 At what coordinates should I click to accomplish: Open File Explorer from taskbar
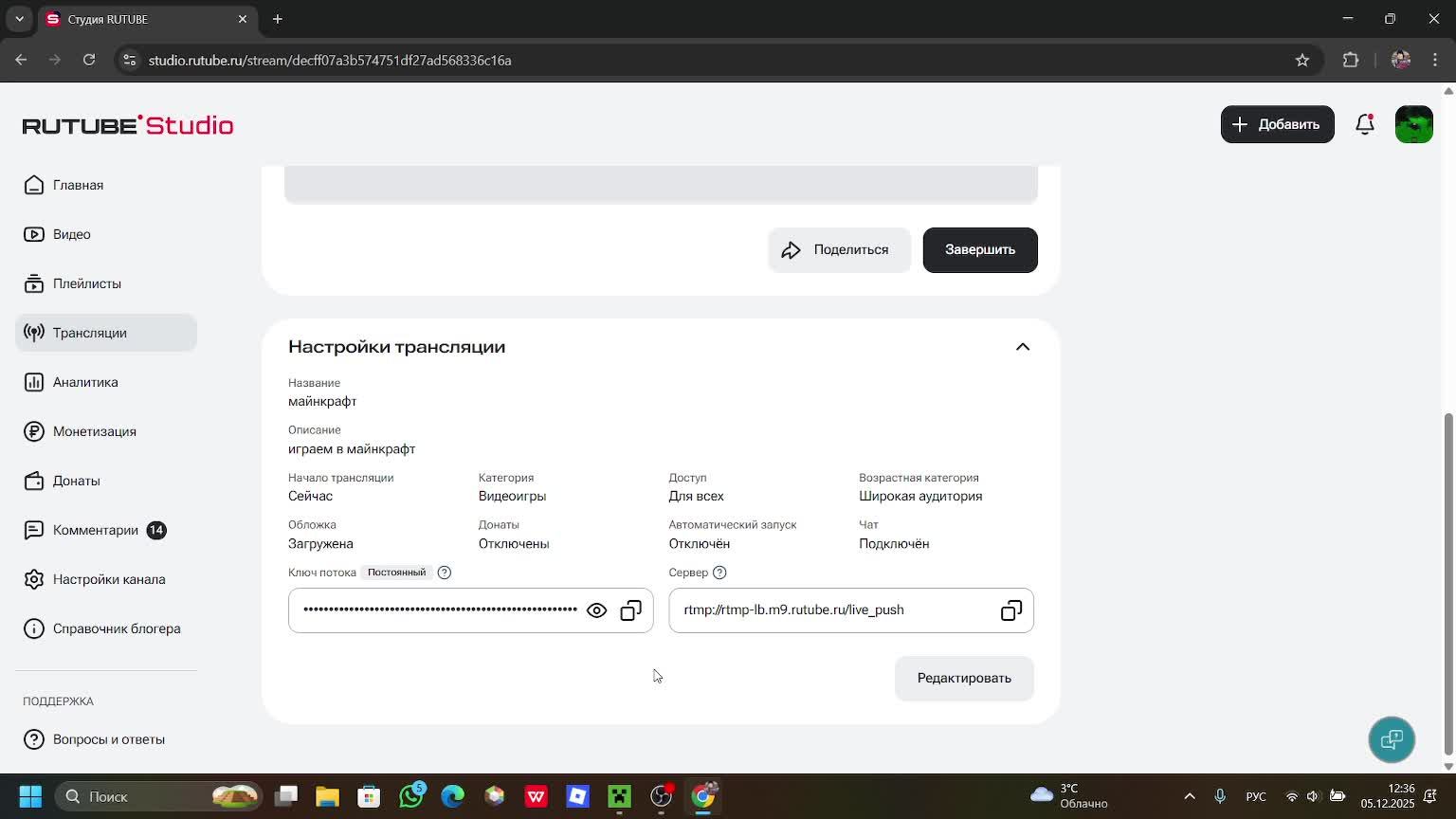pos(328,796)
